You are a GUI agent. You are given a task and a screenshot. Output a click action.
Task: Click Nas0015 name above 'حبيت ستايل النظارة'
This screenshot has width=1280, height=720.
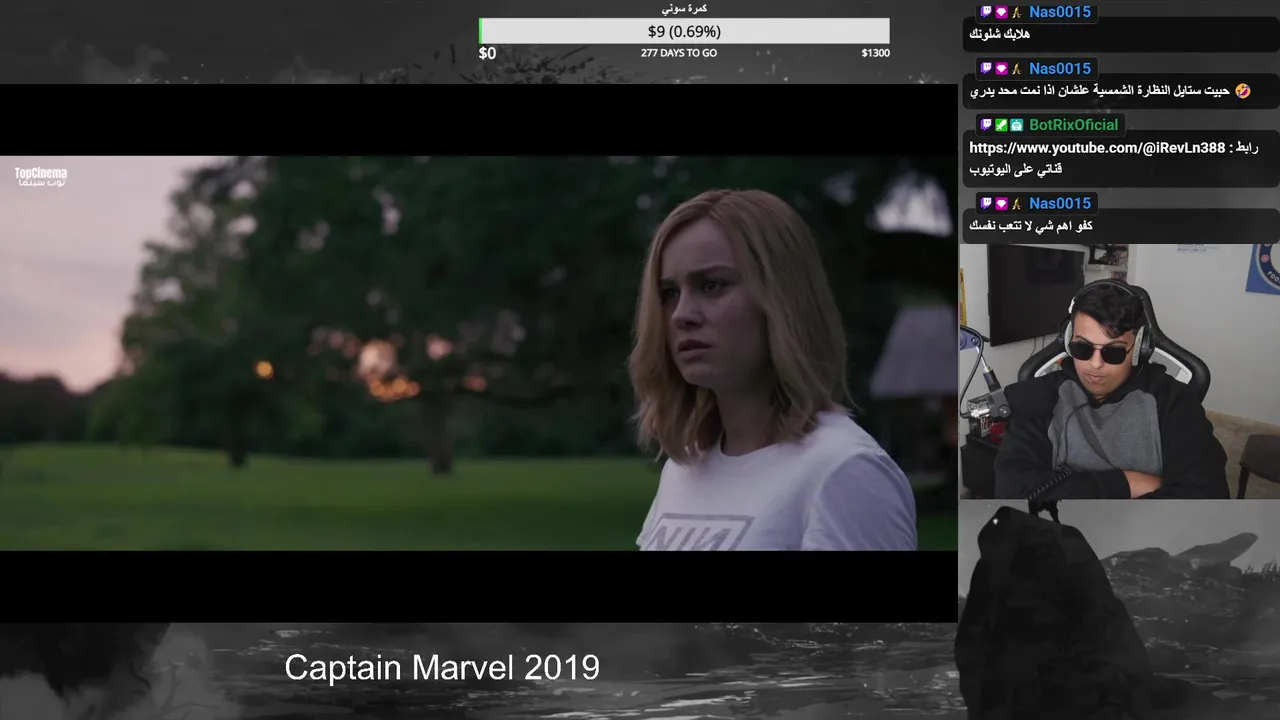pos(1060,69)
